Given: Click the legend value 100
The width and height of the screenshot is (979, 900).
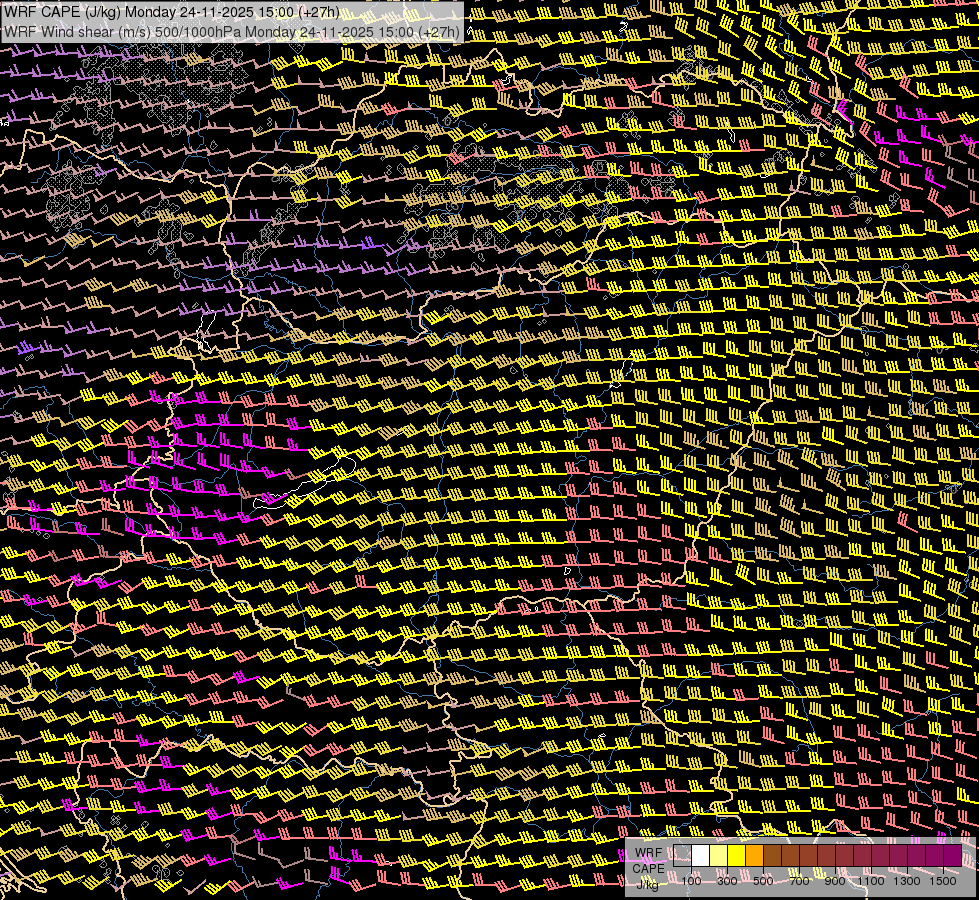Looking at the screenshot, I should coord(691,881).
